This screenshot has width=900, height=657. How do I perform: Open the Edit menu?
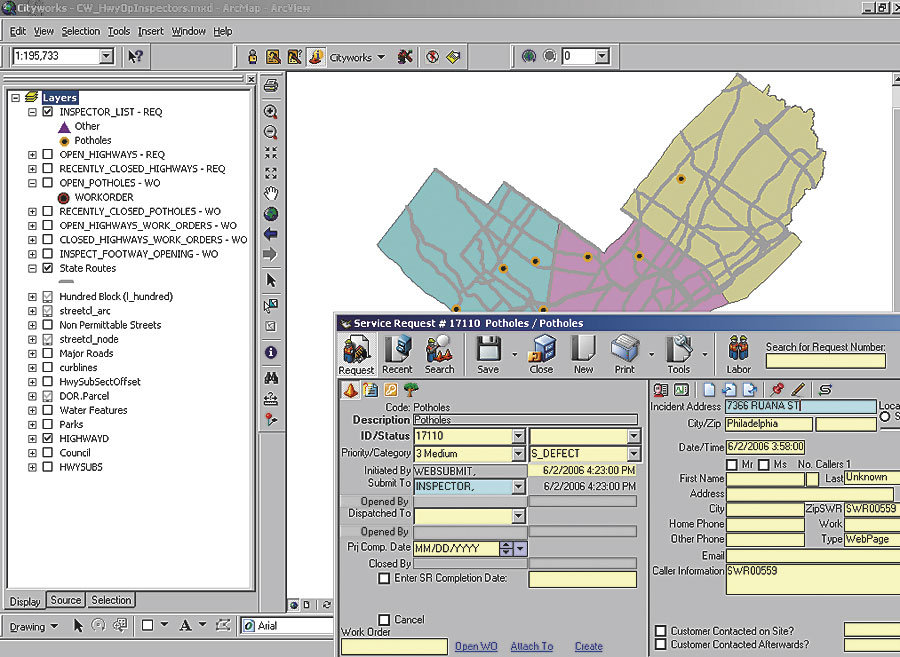[x=18, y=31]
